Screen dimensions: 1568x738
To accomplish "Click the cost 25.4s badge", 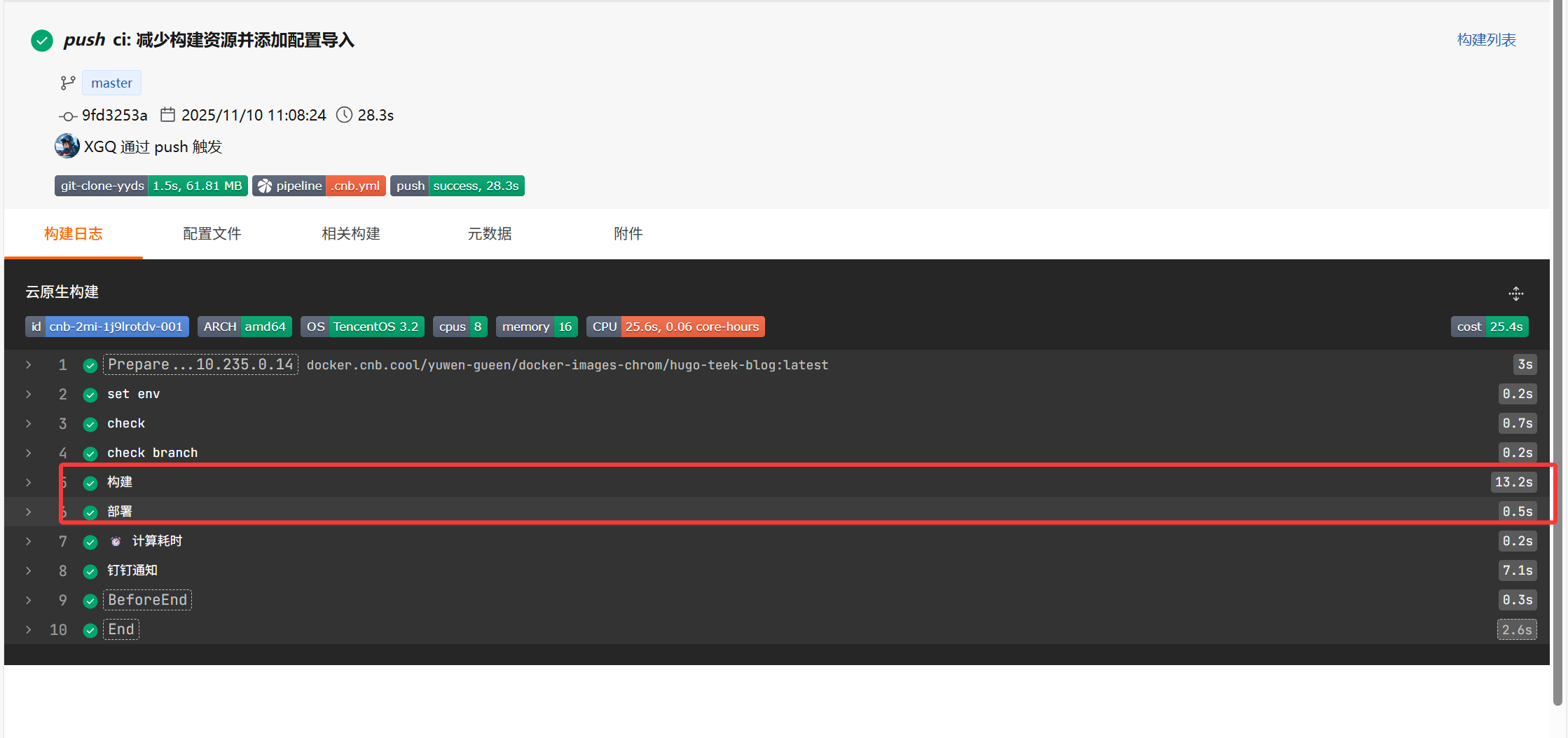I will [1489, 327].
